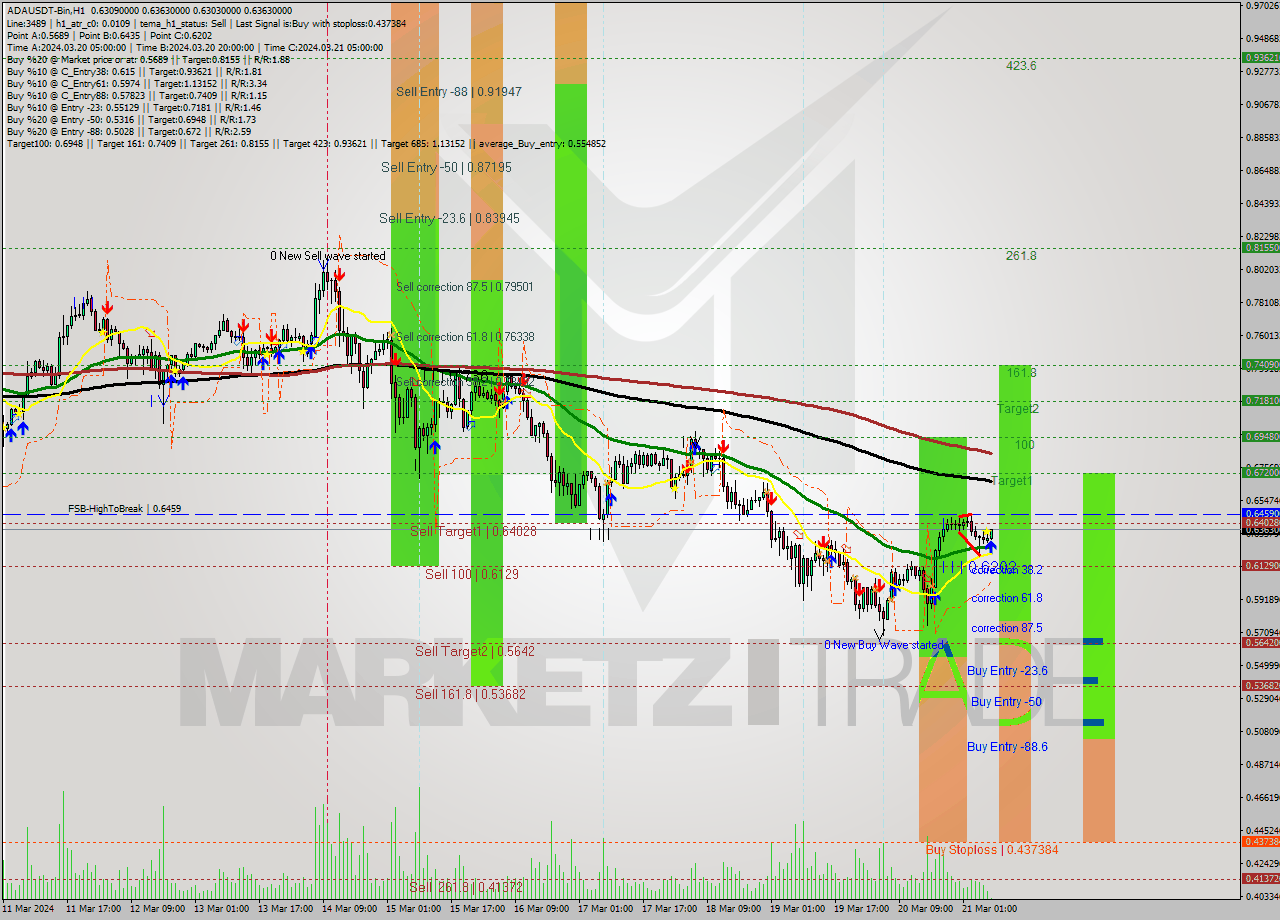Click the 'Buy Entry -50' label

click(x=1006, y=702)
